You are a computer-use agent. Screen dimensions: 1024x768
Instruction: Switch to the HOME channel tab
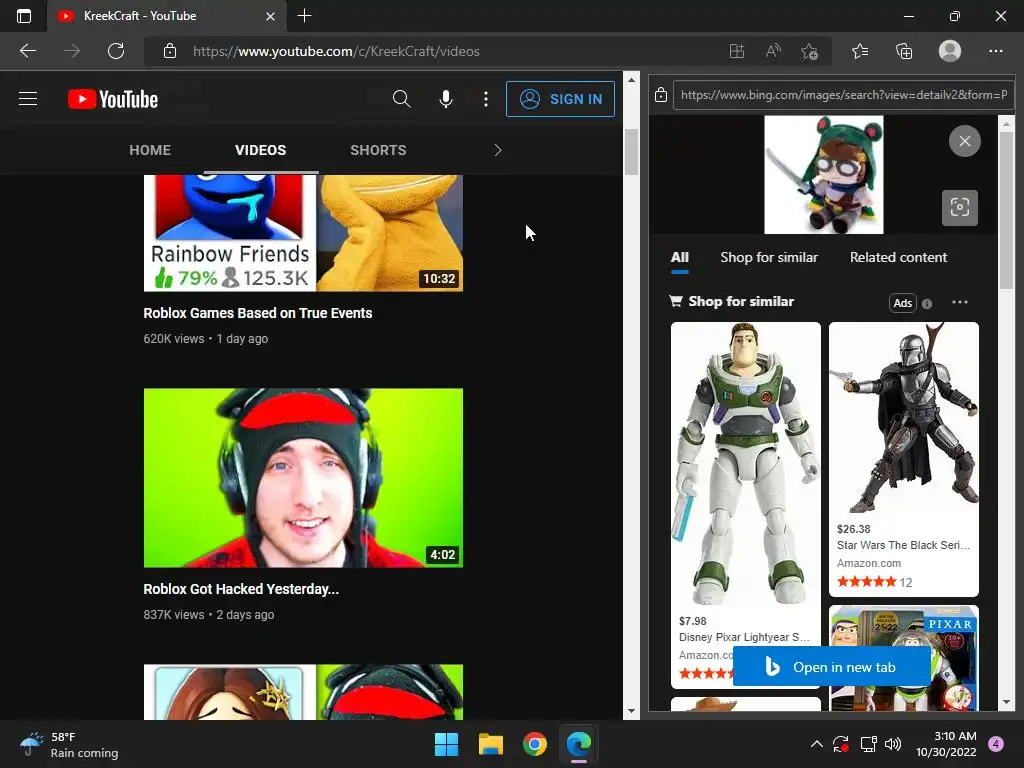pyautogui.click(x=150, y=150)
